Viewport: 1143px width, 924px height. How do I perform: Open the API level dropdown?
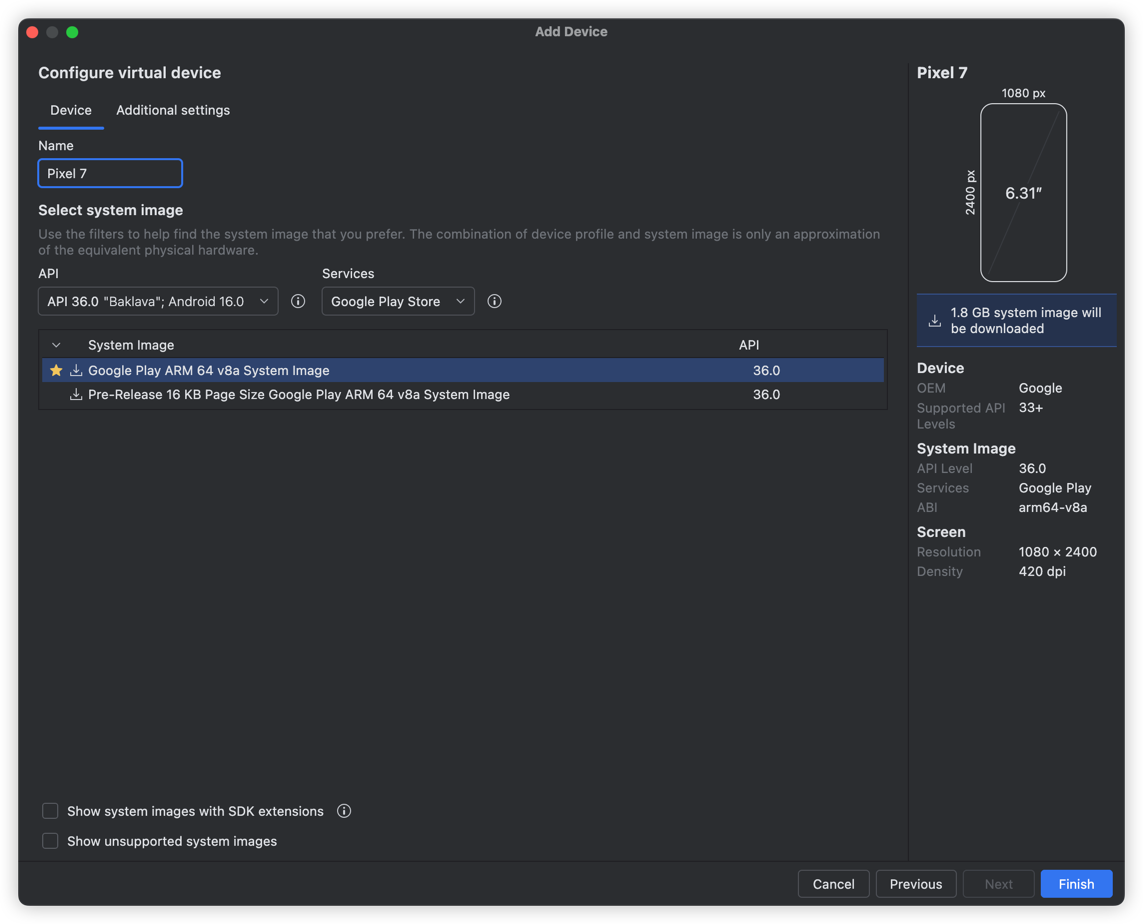(x=158, y=301)
